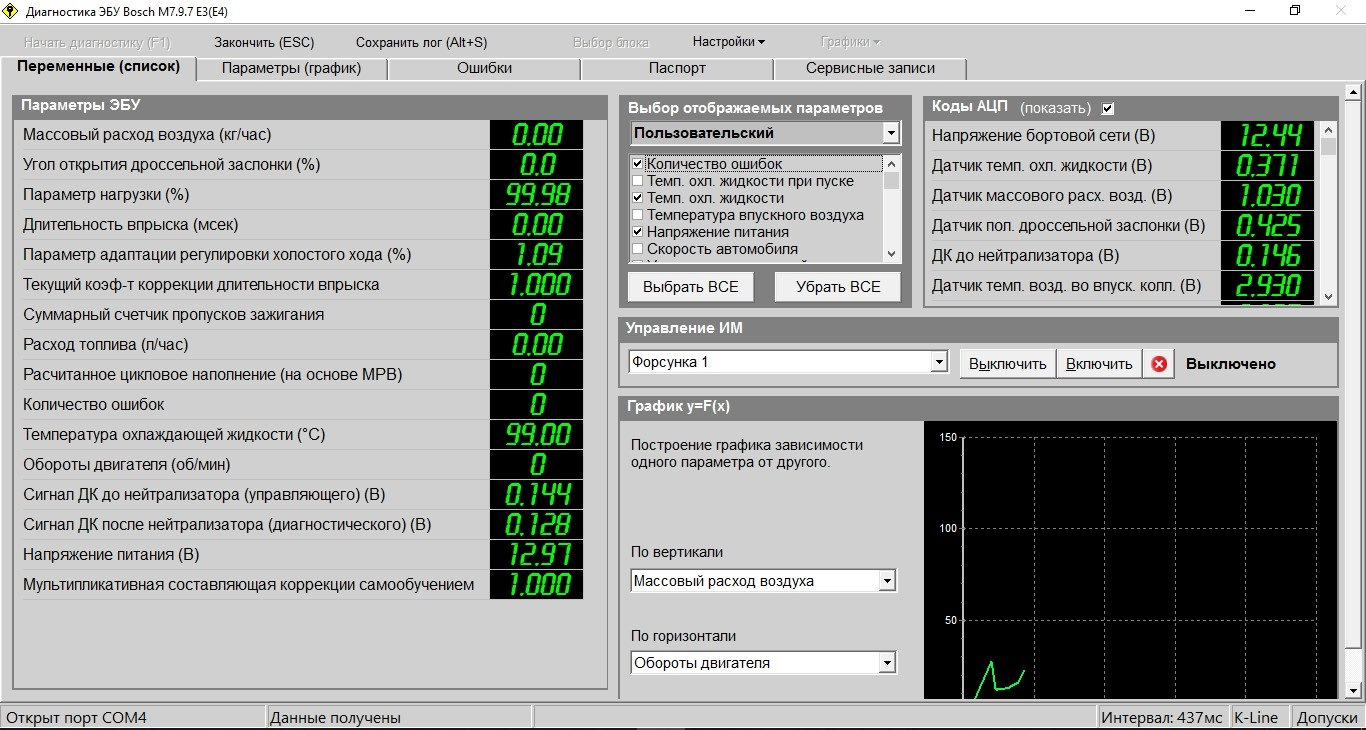Click the Данные получены status entry
The image size is (1366, 730).
399,717
